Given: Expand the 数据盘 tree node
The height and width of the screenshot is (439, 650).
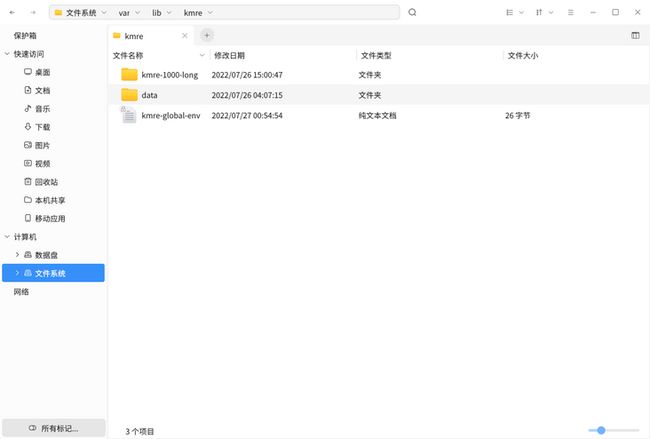Looking at the screenshot, I should tap(17, 255).
